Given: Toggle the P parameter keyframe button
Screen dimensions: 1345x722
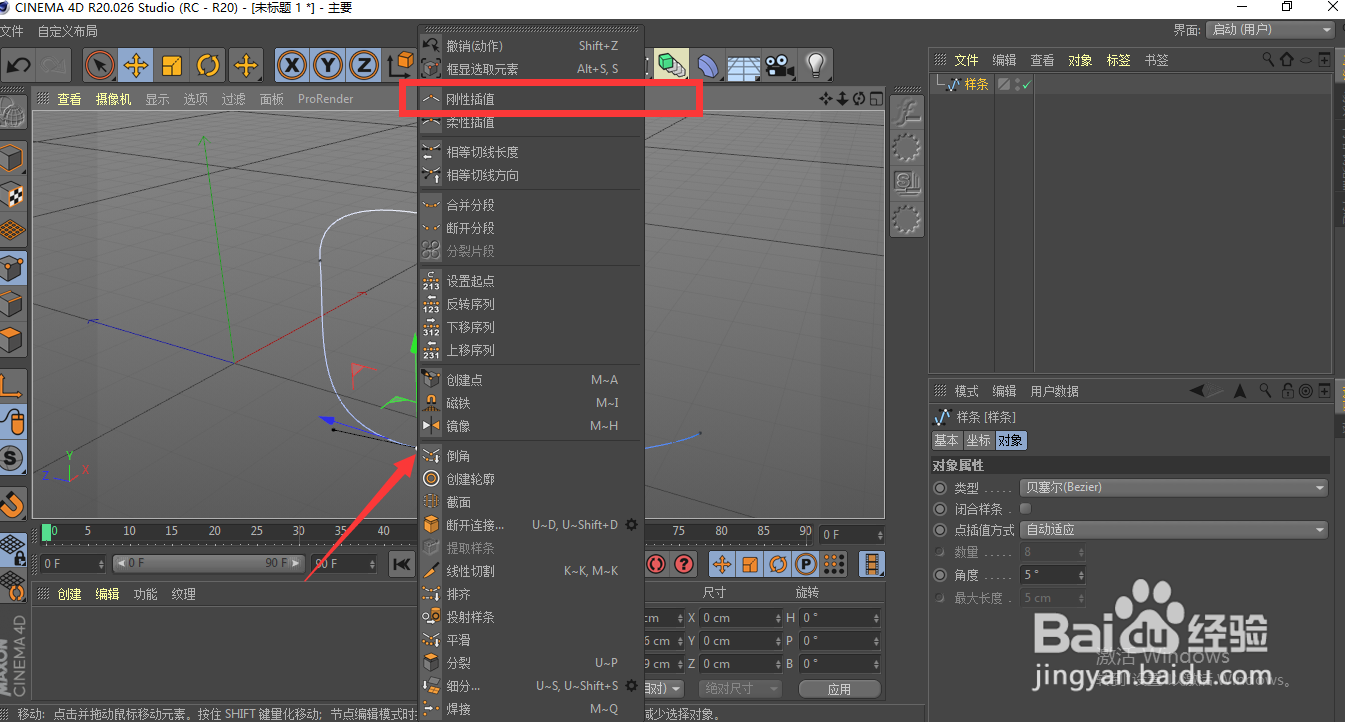Looking at the screenshot, I should (x=806, y=564).
